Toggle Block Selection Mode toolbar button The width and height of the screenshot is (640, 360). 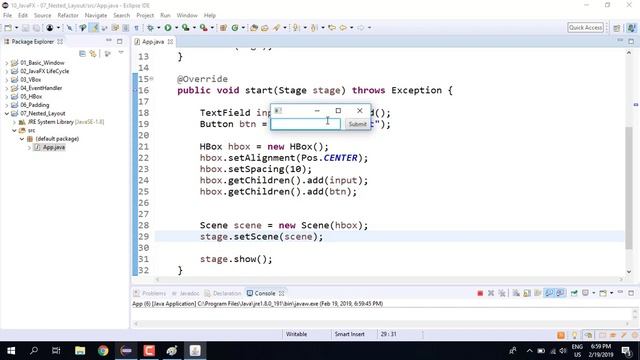click(x=126, y=28)
